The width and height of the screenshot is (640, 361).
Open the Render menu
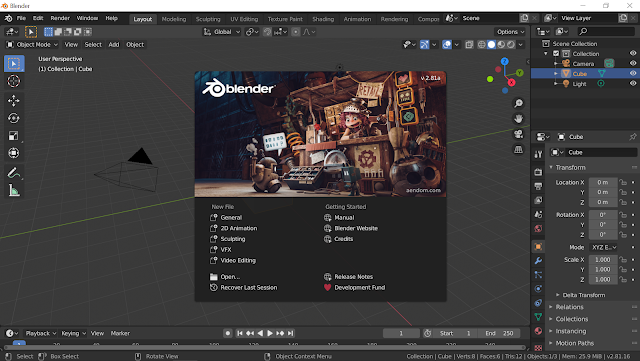tap(60, 18)
